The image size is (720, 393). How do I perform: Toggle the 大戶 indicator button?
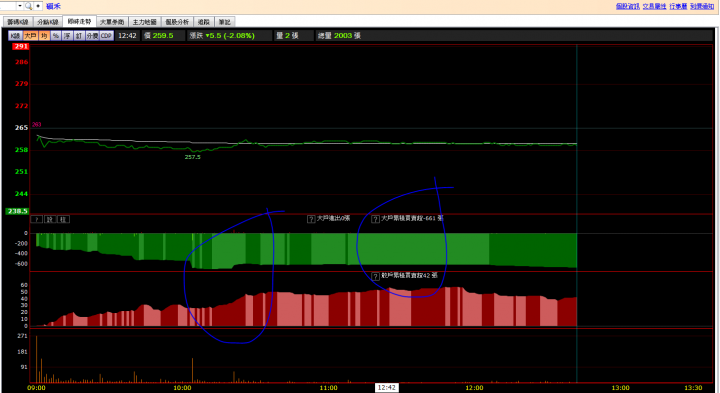30,36
